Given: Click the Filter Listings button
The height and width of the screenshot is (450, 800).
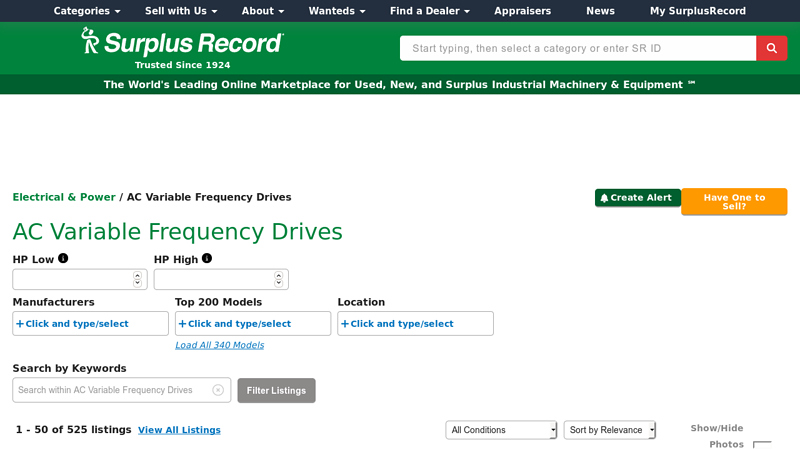Looking at the screenshot, I should (276, 390).
